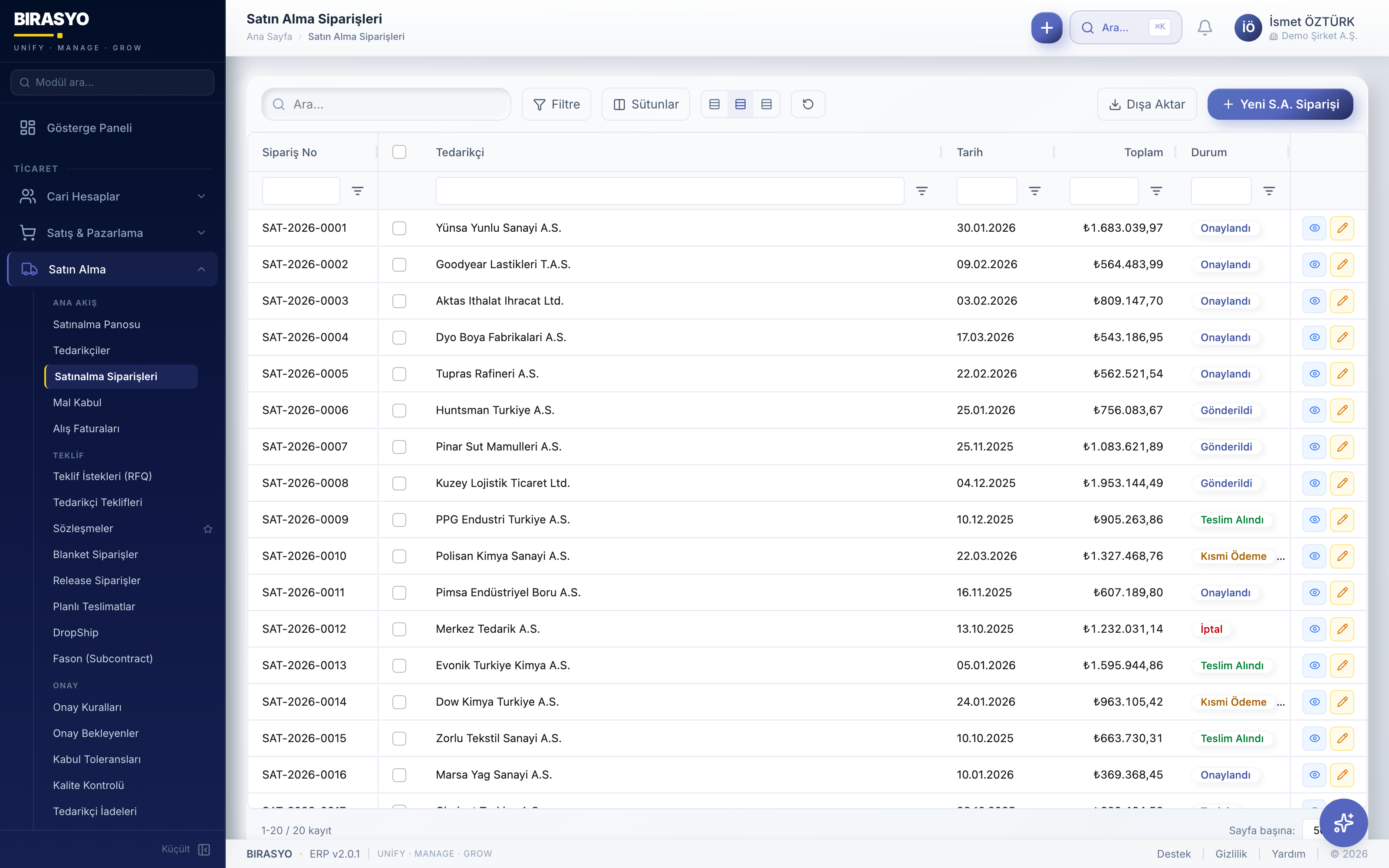Favorite Sözleşmeler with the star icon
1389x868 pixels.
click(x=208, y=529)
